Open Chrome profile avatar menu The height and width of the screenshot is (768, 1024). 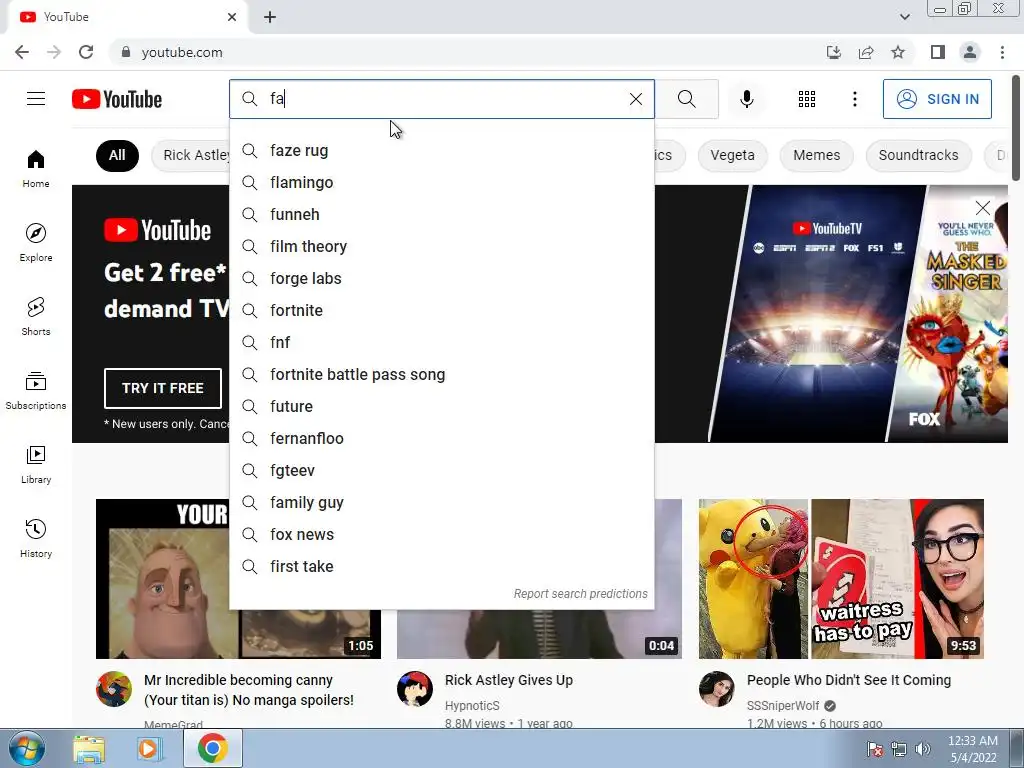click(x=970, y=52)
